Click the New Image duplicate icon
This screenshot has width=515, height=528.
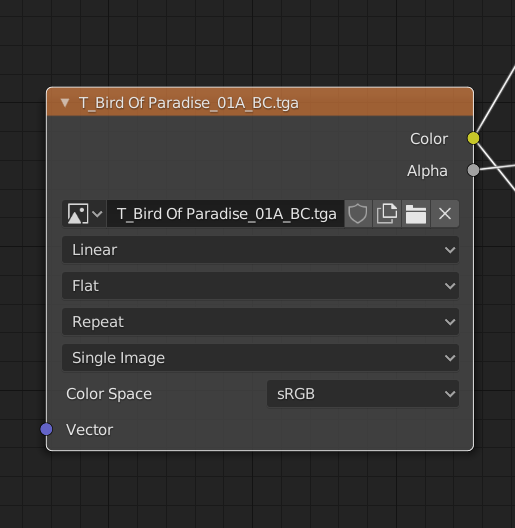pos(387,213)
